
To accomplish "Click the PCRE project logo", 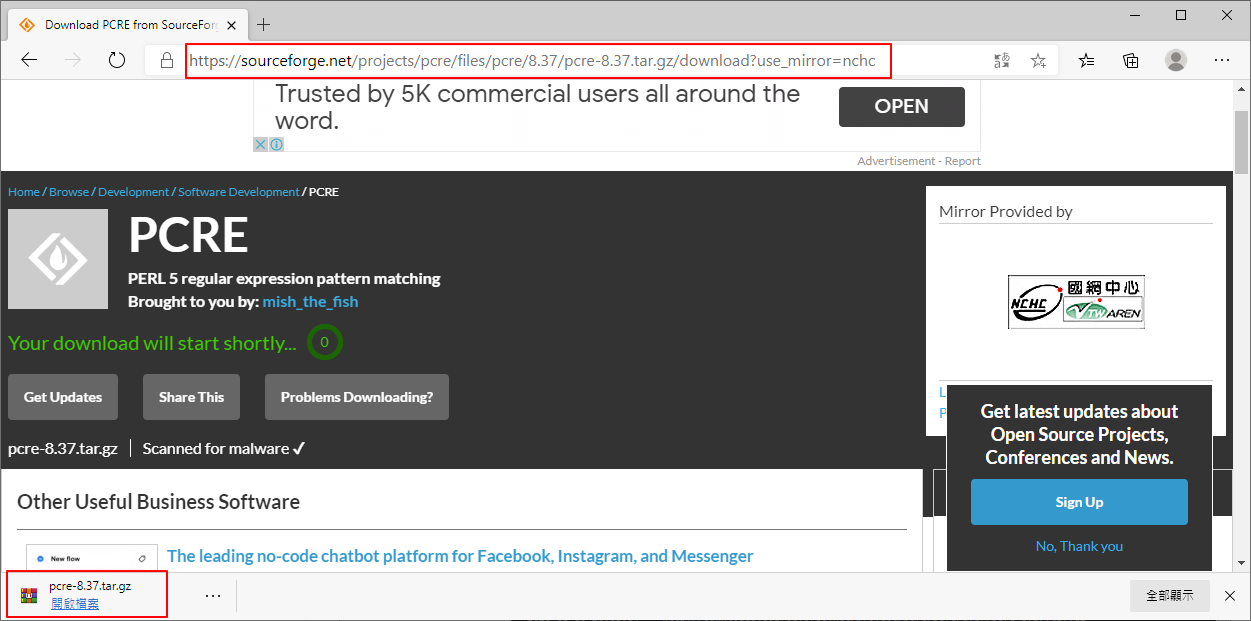I will [x=58, y=259].
